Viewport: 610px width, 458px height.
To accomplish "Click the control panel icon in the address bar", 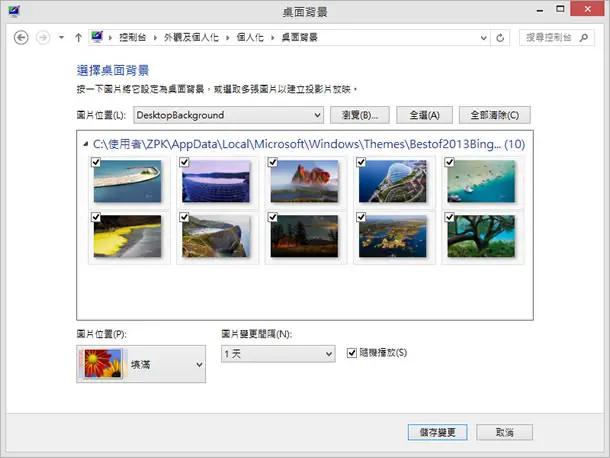I will point(97,37).
